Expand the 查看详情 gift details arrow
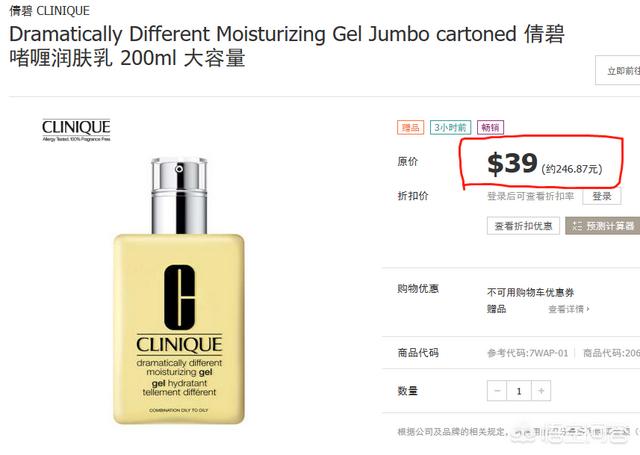This screenshot has width=640, height=455. [x=569, y=309]
